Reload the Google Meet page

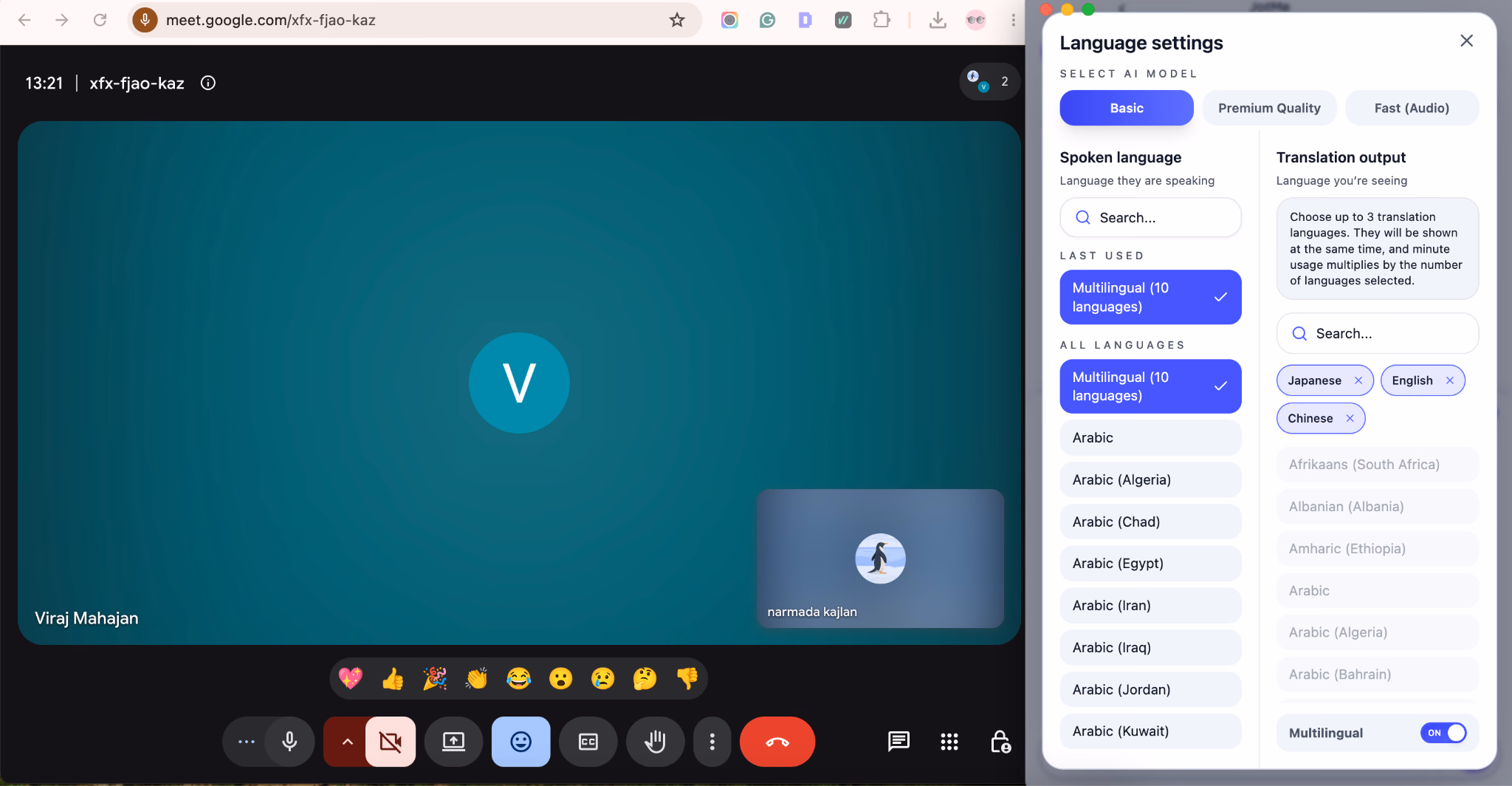(x=100, y=20)
